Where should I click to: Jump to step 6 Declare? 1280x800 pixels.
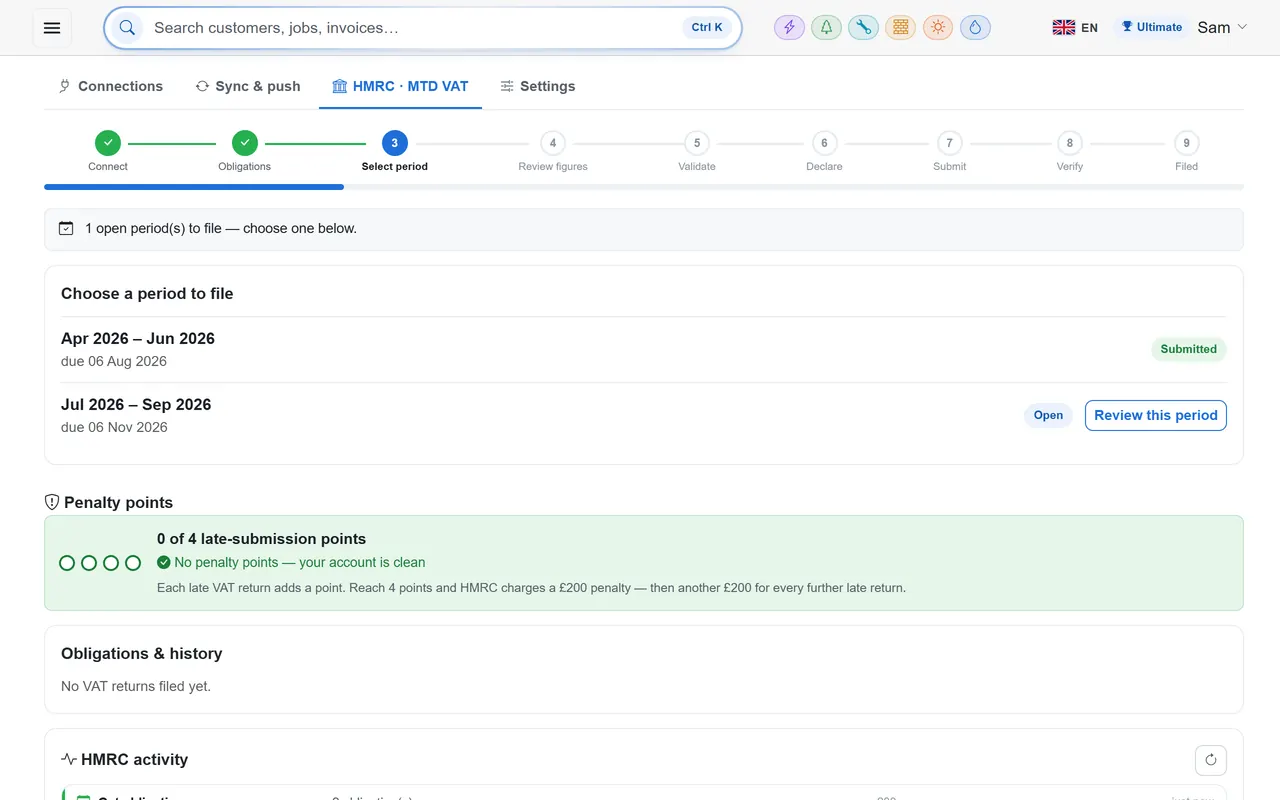coord(824,143)
